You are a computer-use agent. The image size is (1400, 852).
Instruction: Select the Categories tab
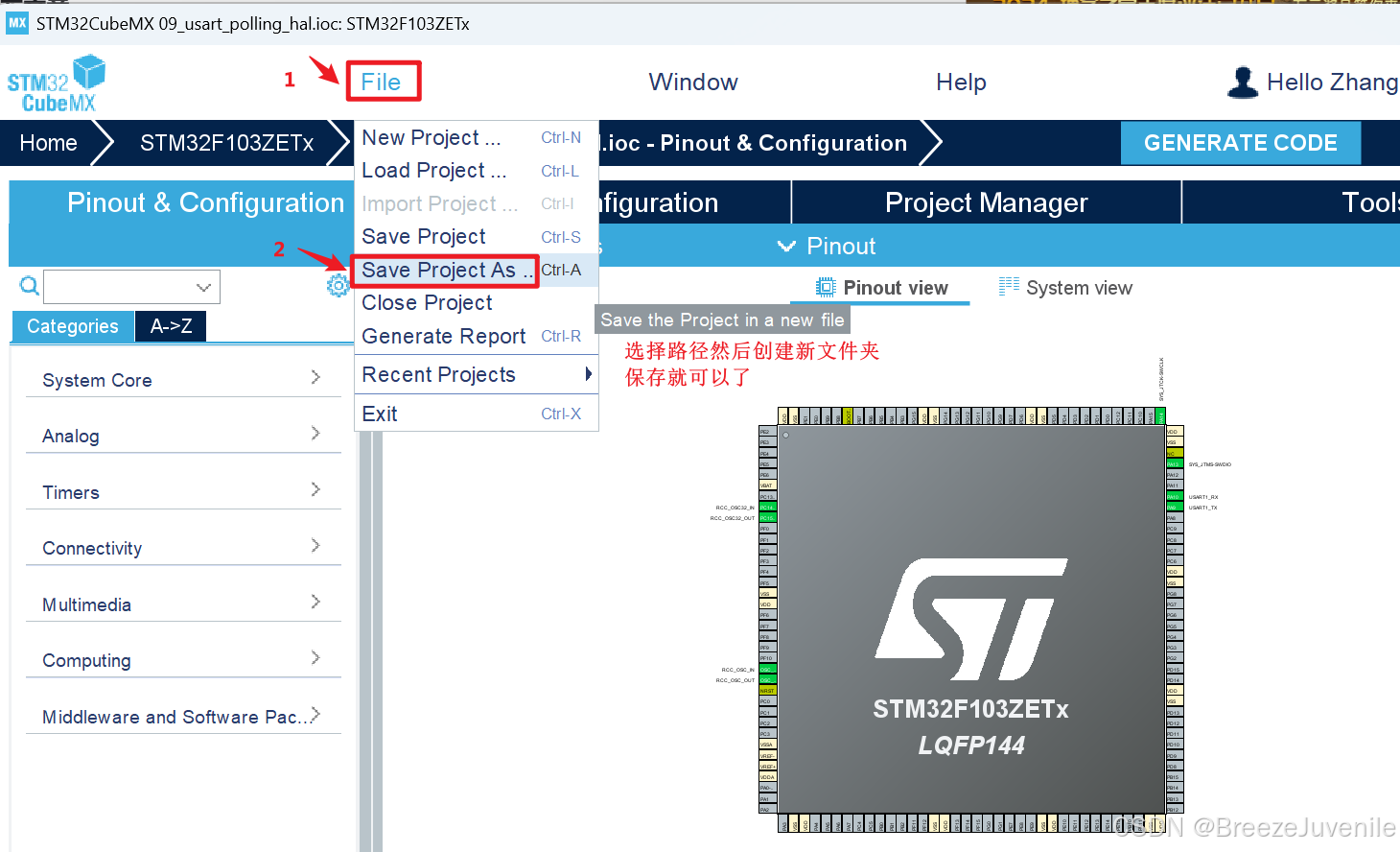point(73,326)
